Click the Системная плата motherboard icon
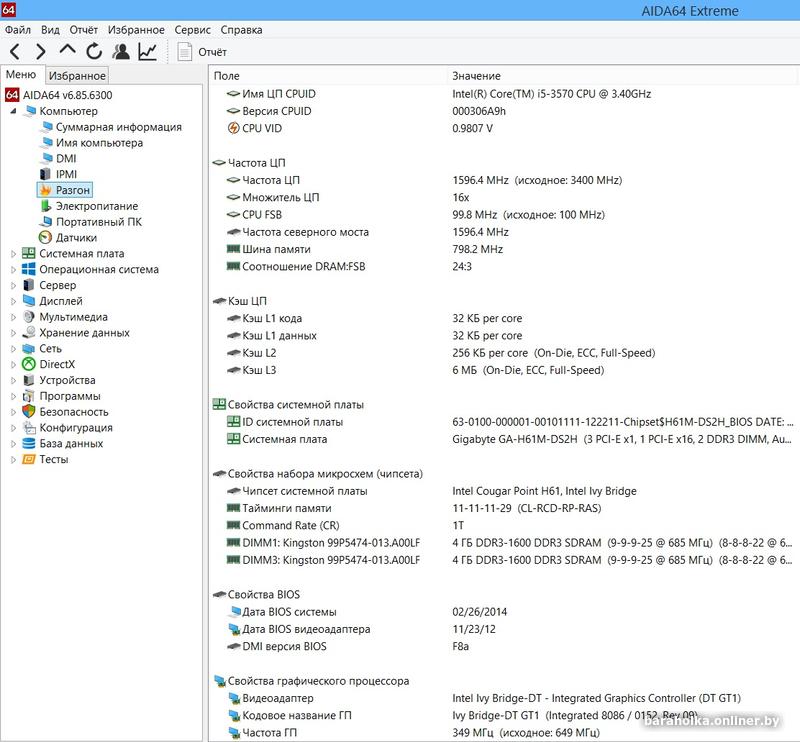The image size is (800, 742). click(x=29, y=253)
